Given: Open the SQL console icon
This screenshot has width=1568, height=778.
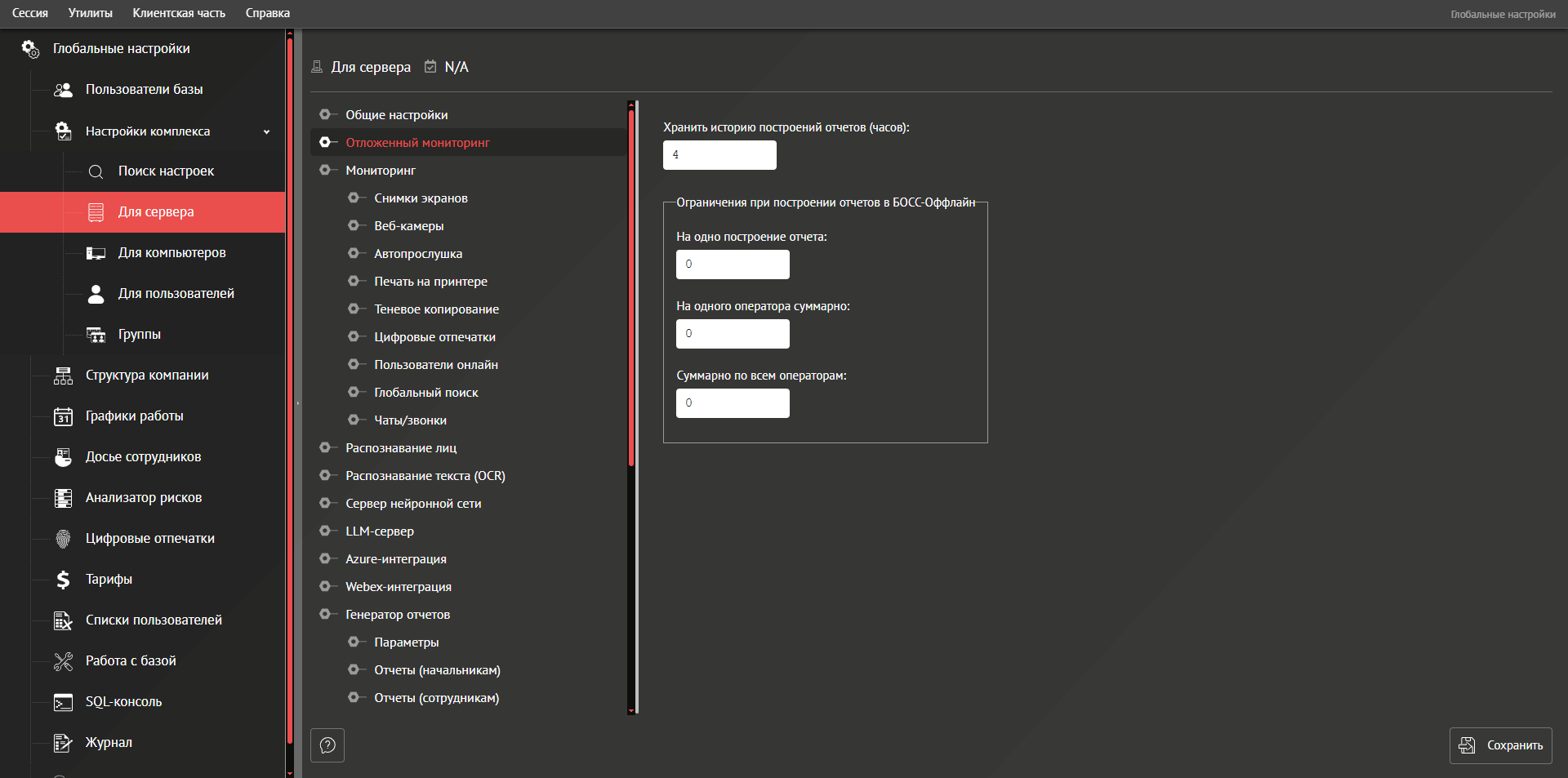Looking at the screenshot, I should point(63,702).
